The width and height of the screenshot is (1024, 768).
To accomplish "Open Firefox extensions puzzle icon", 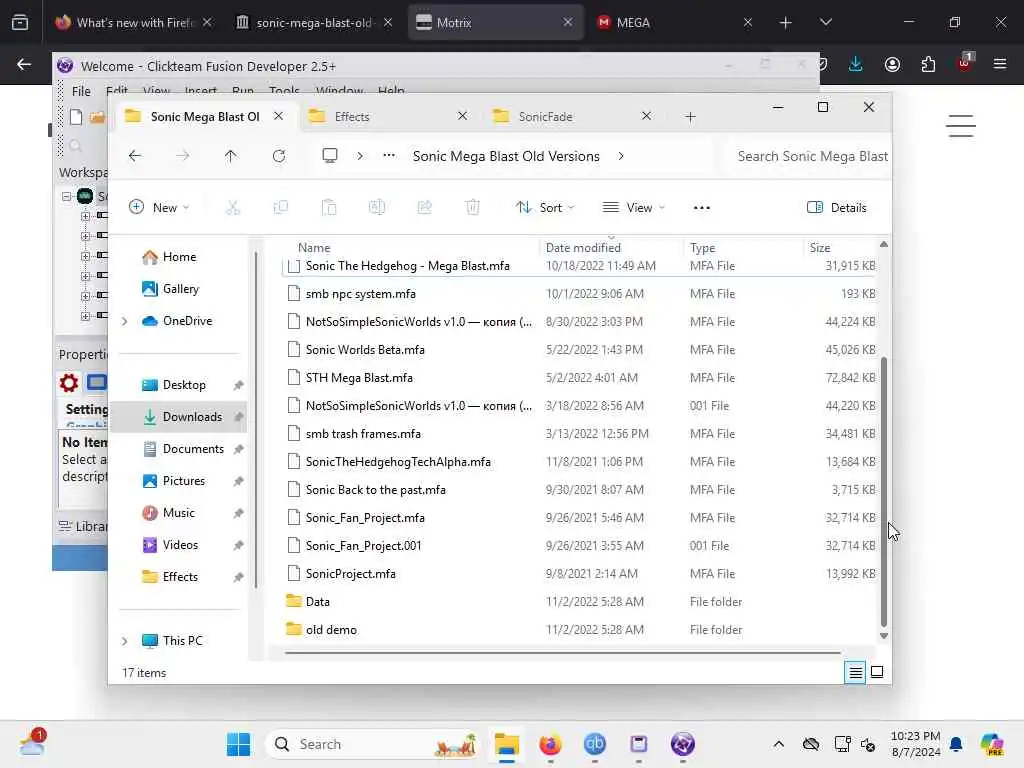I will click(928, 64).
